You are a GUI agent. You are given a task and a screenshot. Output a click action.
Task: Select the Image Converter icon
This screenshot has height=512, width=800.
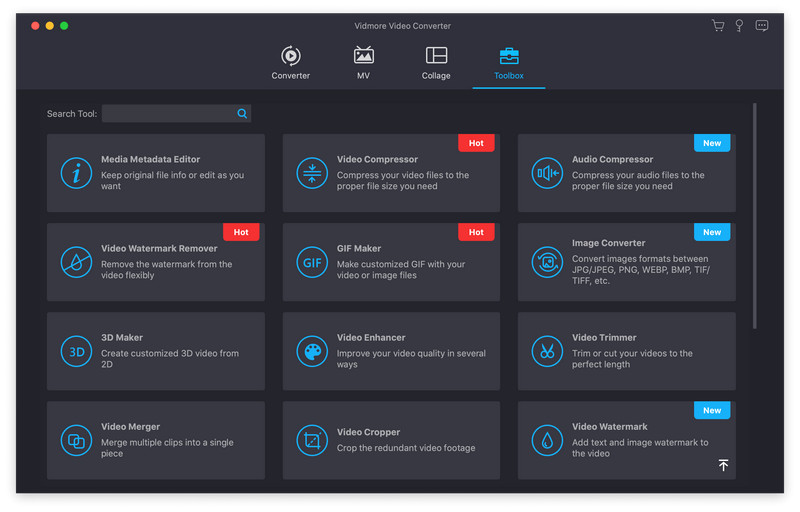pyautogui.click(x=547, y=262)
